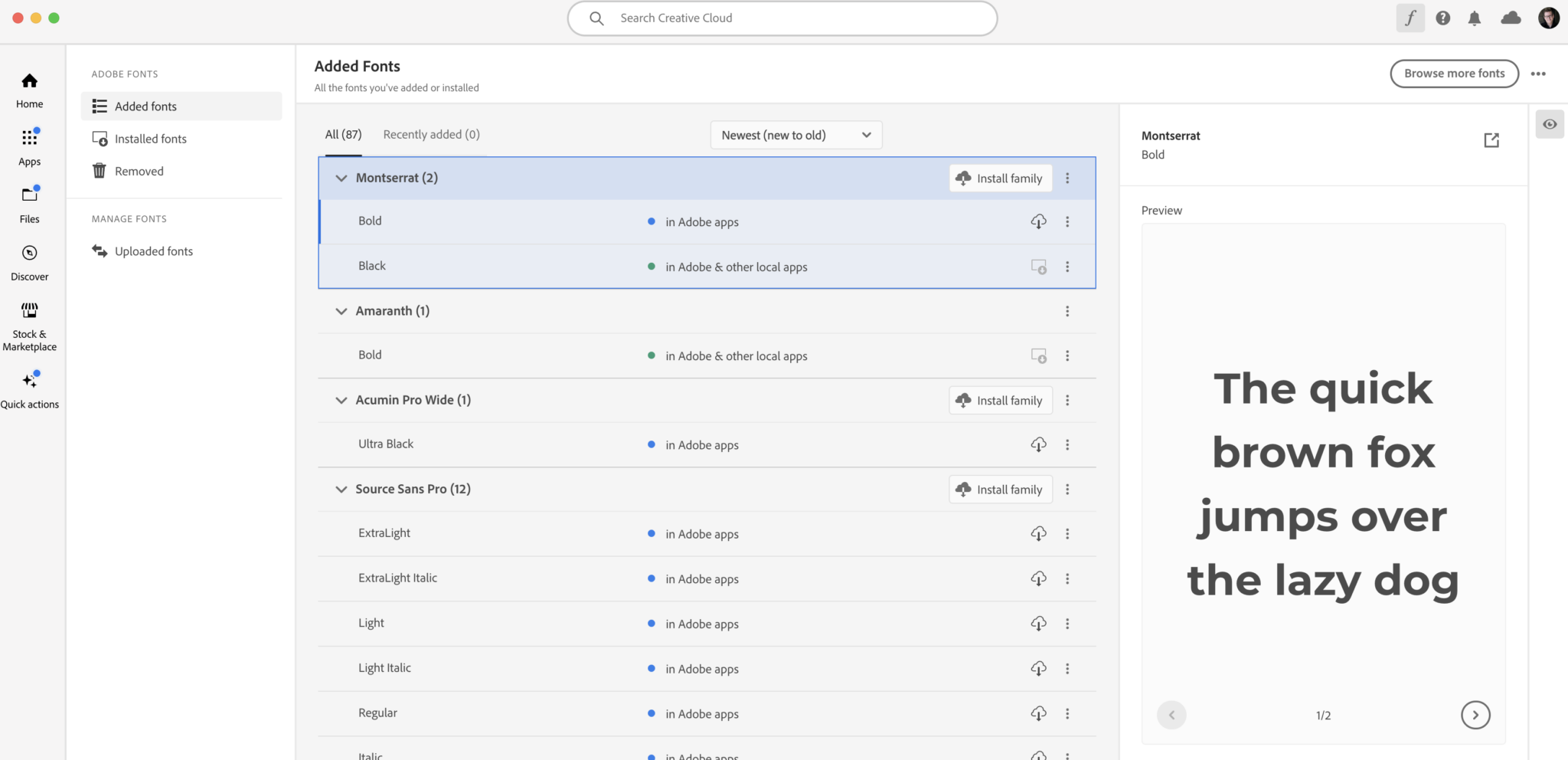
Task: Collapse the Source Sans Pro family
Action: 341,489
